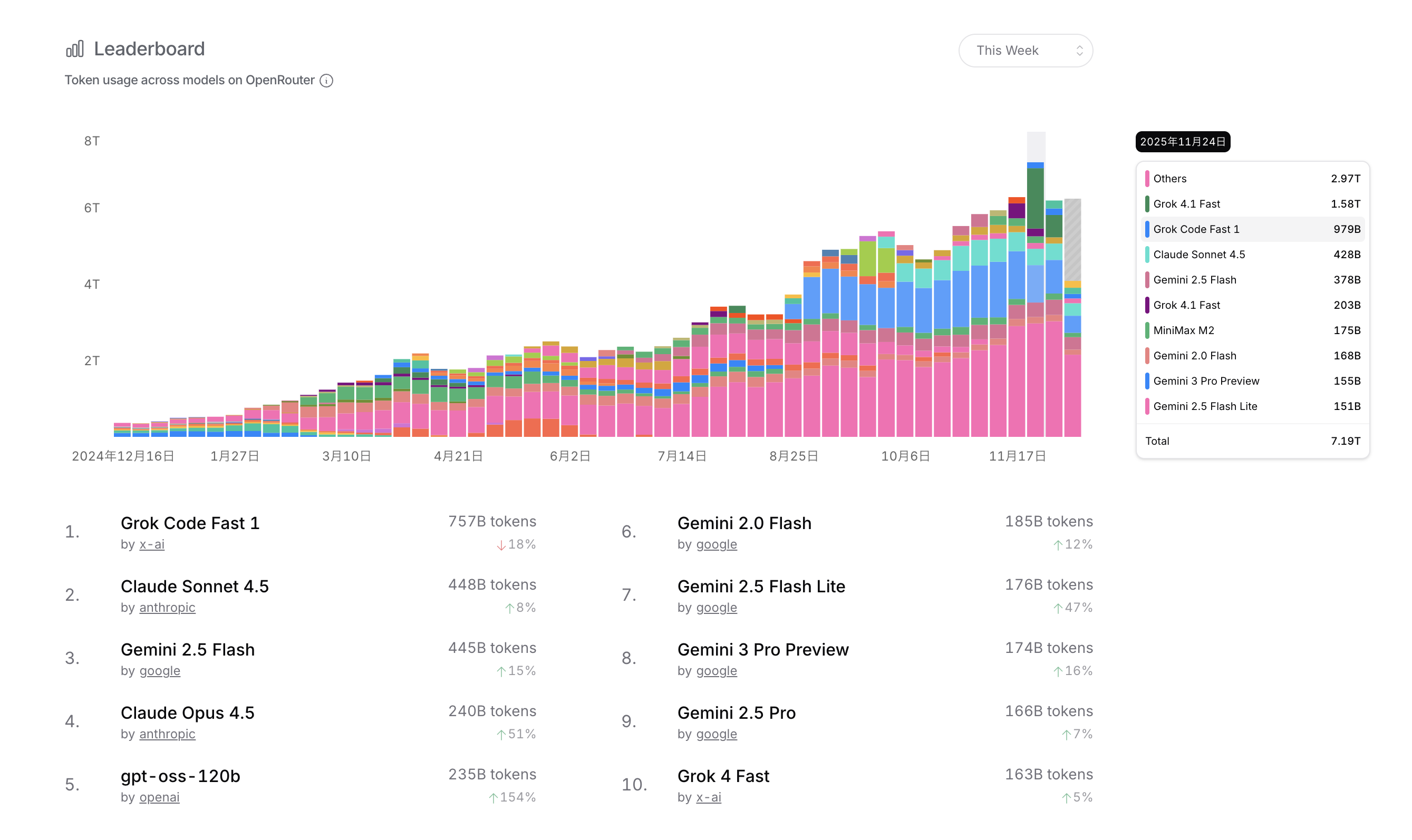Open the Grok Code Fast 1 model page

pos(190,523)
